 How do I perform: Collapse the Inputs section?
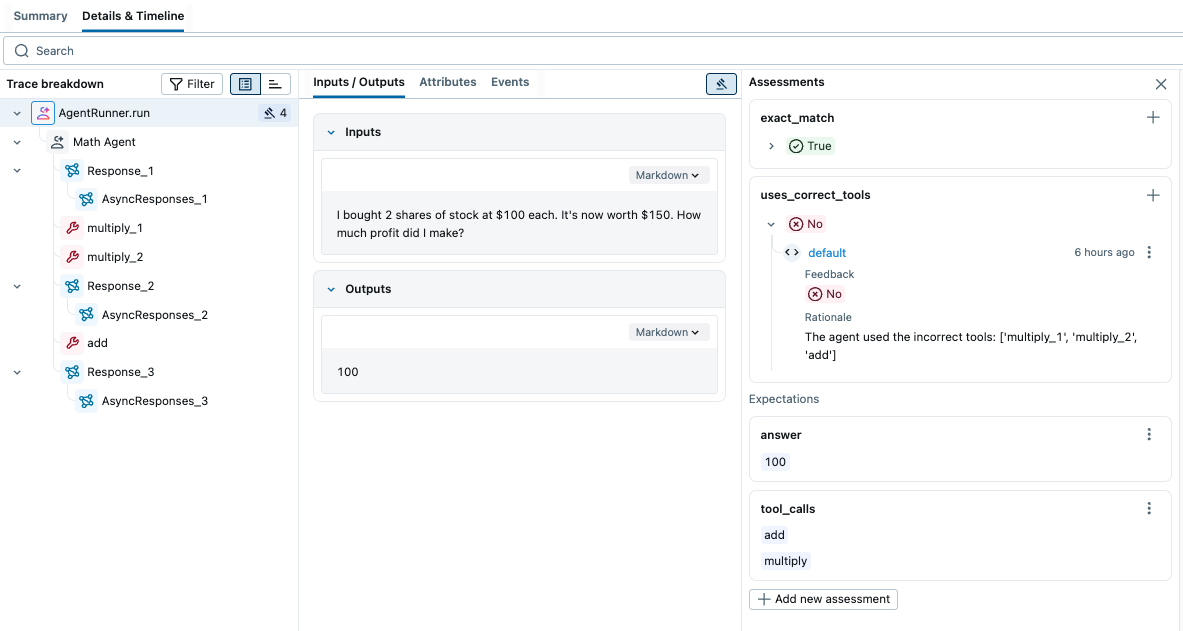point(333,132)
